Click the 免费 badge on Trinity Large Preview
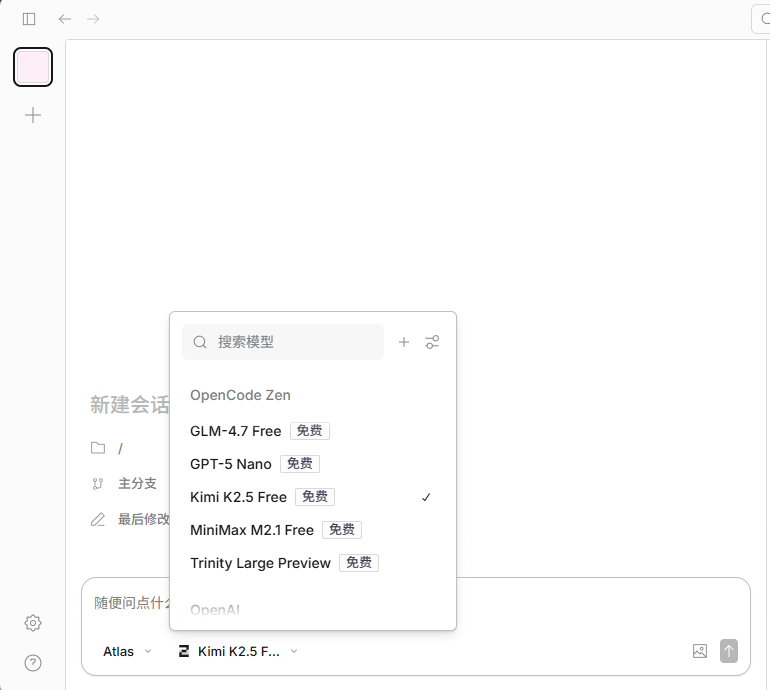This screenshot has height=690, width=770. [359, 562]
